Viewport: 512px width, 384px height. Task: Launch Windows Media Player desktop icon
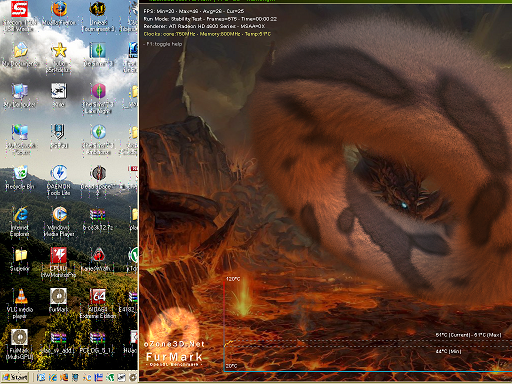tap(59, 221)
